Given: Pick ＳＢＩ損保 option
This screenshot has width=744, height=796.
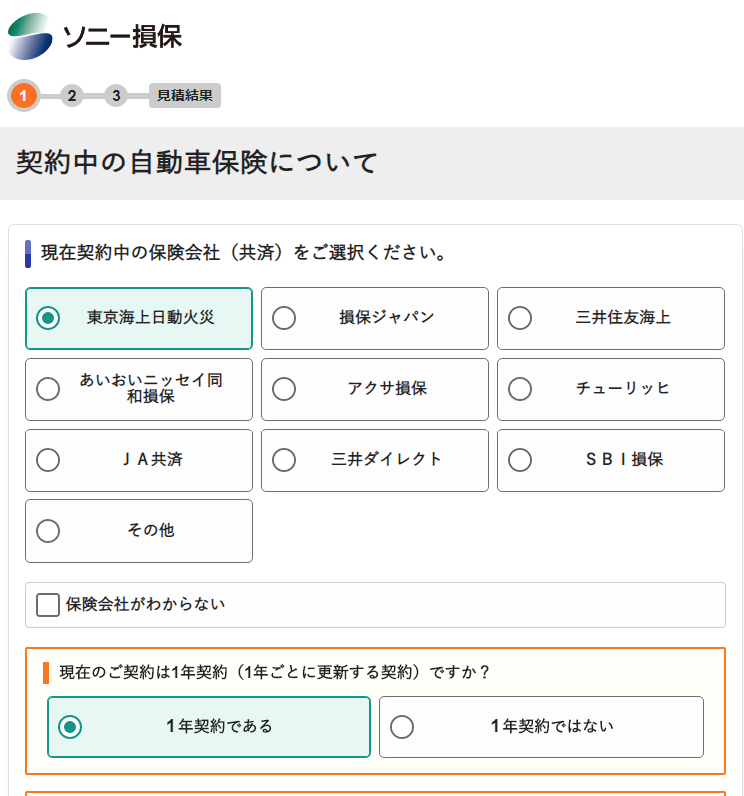Looking at the screenshot, I should pos(611,460).
